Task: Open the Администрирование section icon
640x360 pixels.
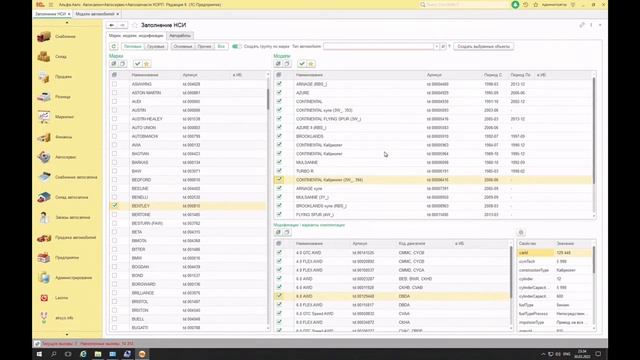Action: coord(44,278)
